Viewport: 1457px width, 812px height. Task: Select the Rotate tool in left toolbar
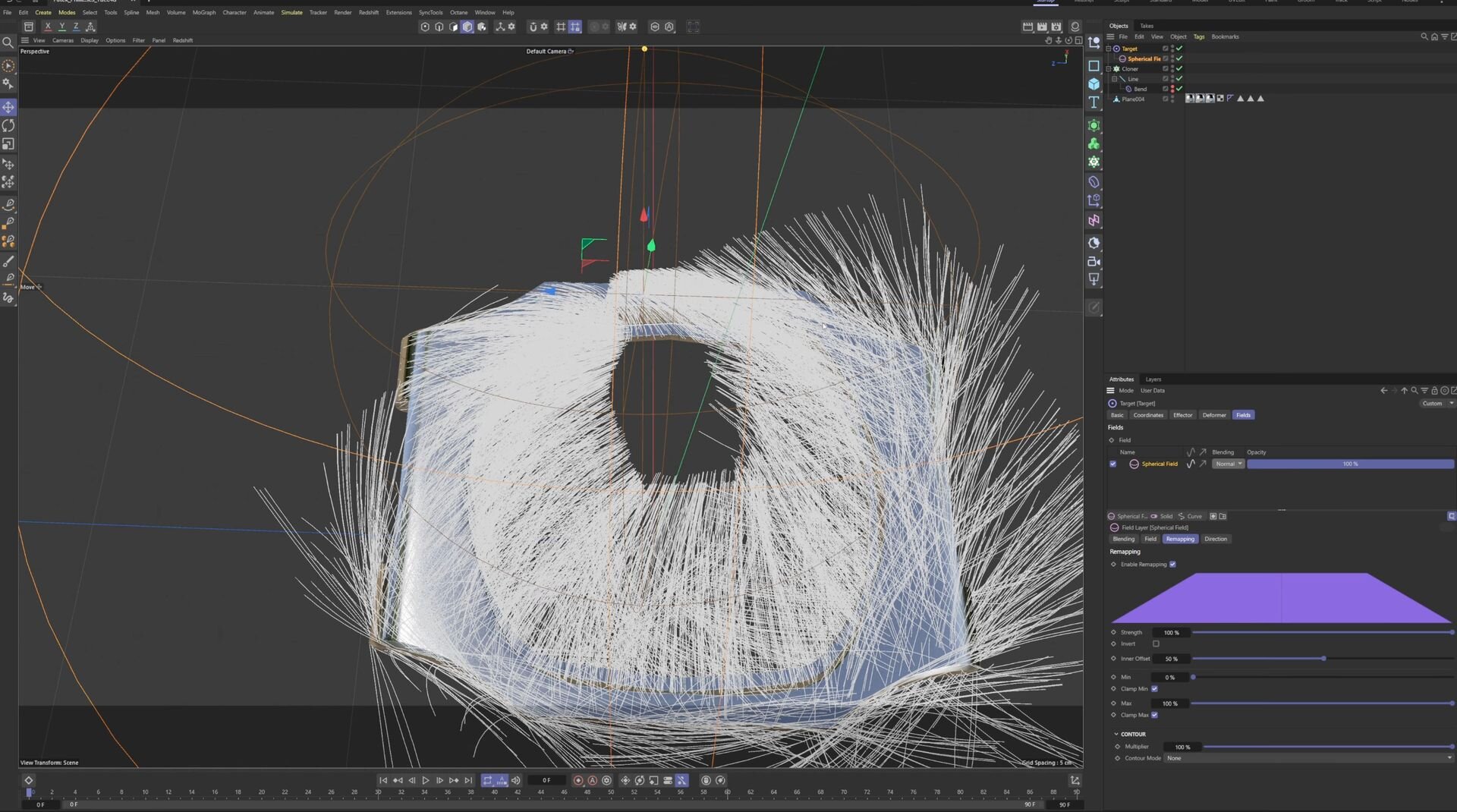click(x=8, y=125)
